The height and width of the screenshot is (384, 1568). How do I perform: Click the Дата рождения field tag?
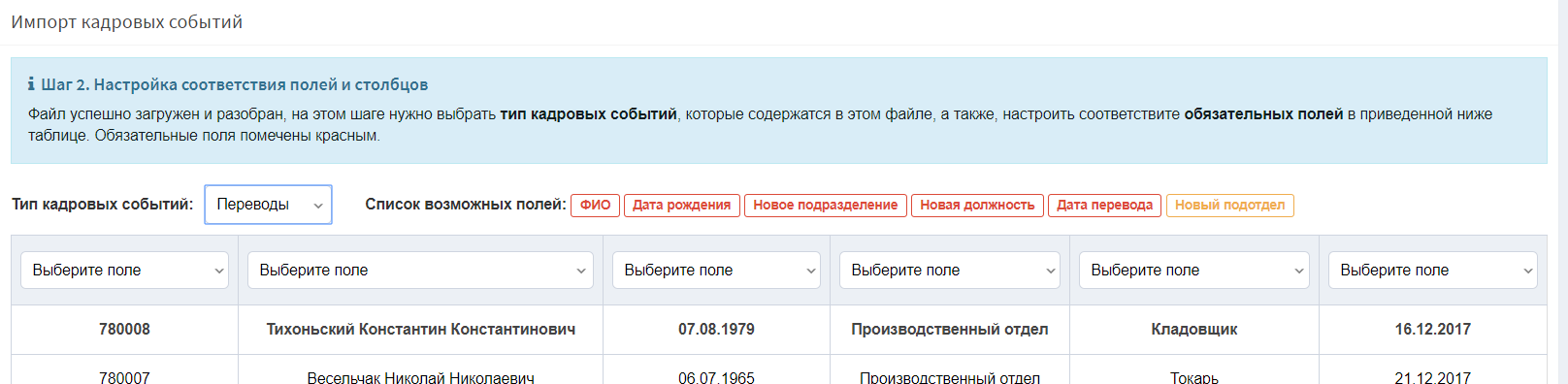pos(681,206)
